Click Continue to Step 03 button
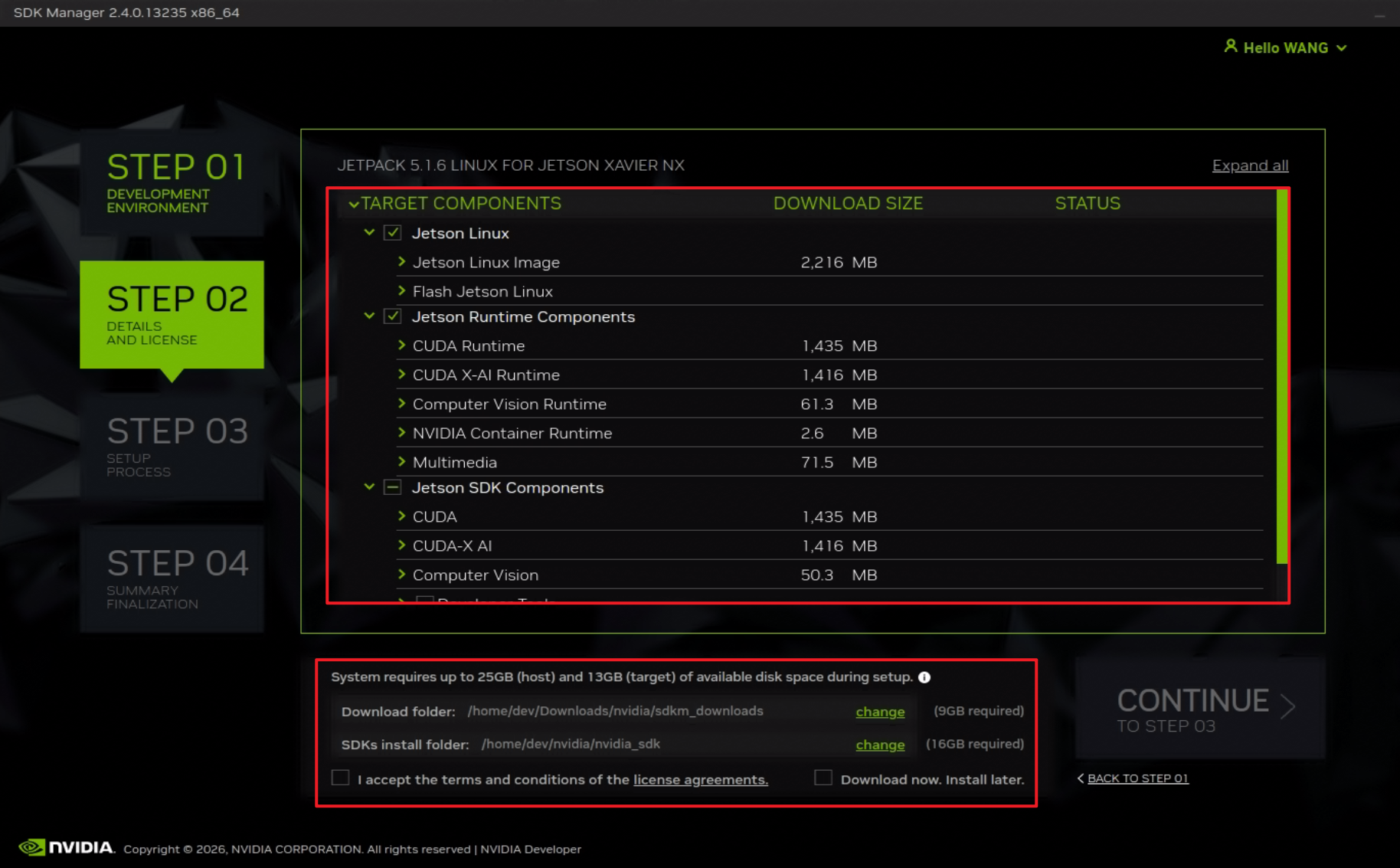The image size is (1400, 868). 1200,708
